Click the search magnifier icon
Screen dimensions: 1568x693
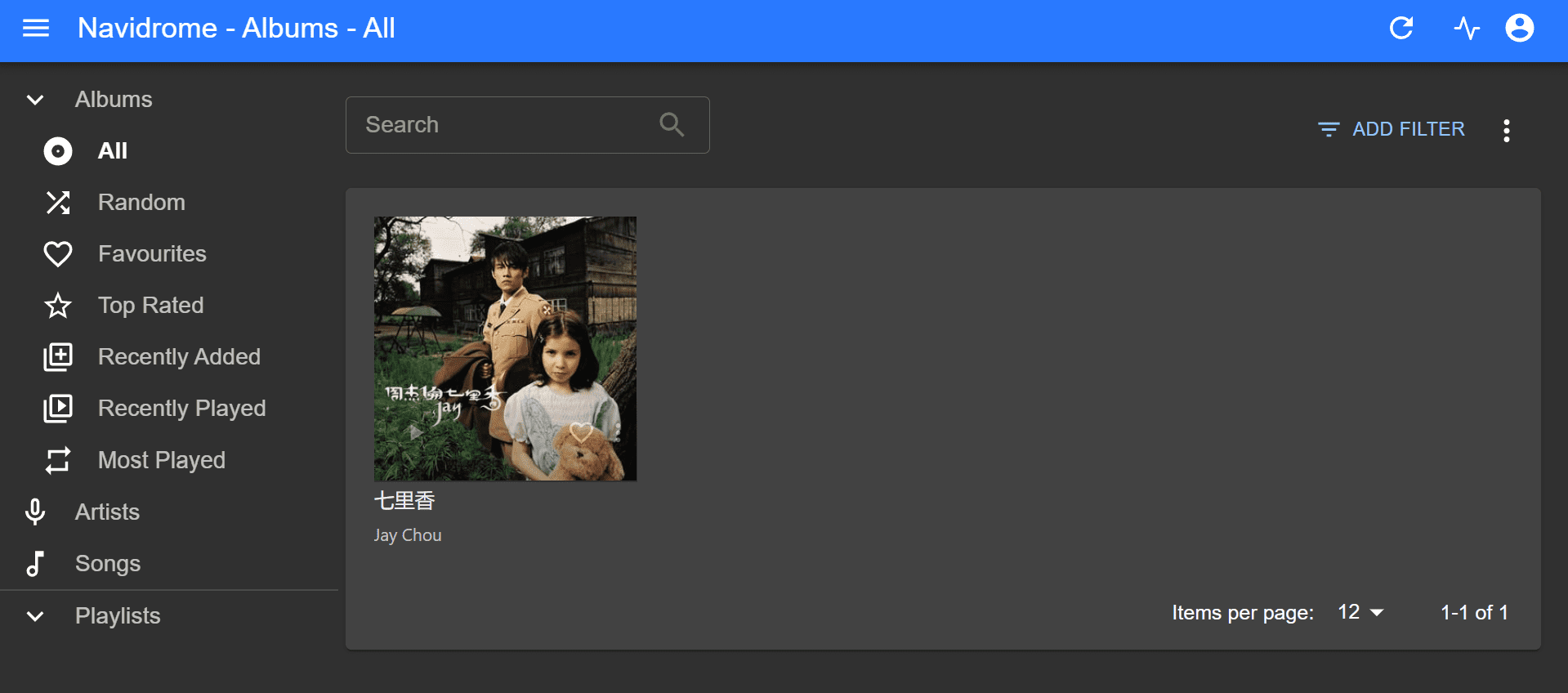(672, 125)
